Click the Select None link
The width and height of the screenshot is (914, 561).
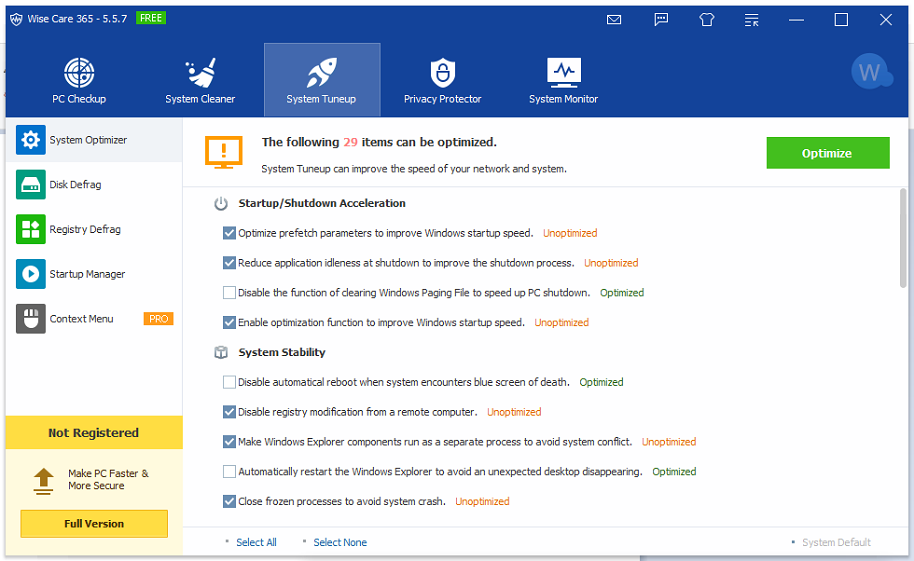point(340,542)
